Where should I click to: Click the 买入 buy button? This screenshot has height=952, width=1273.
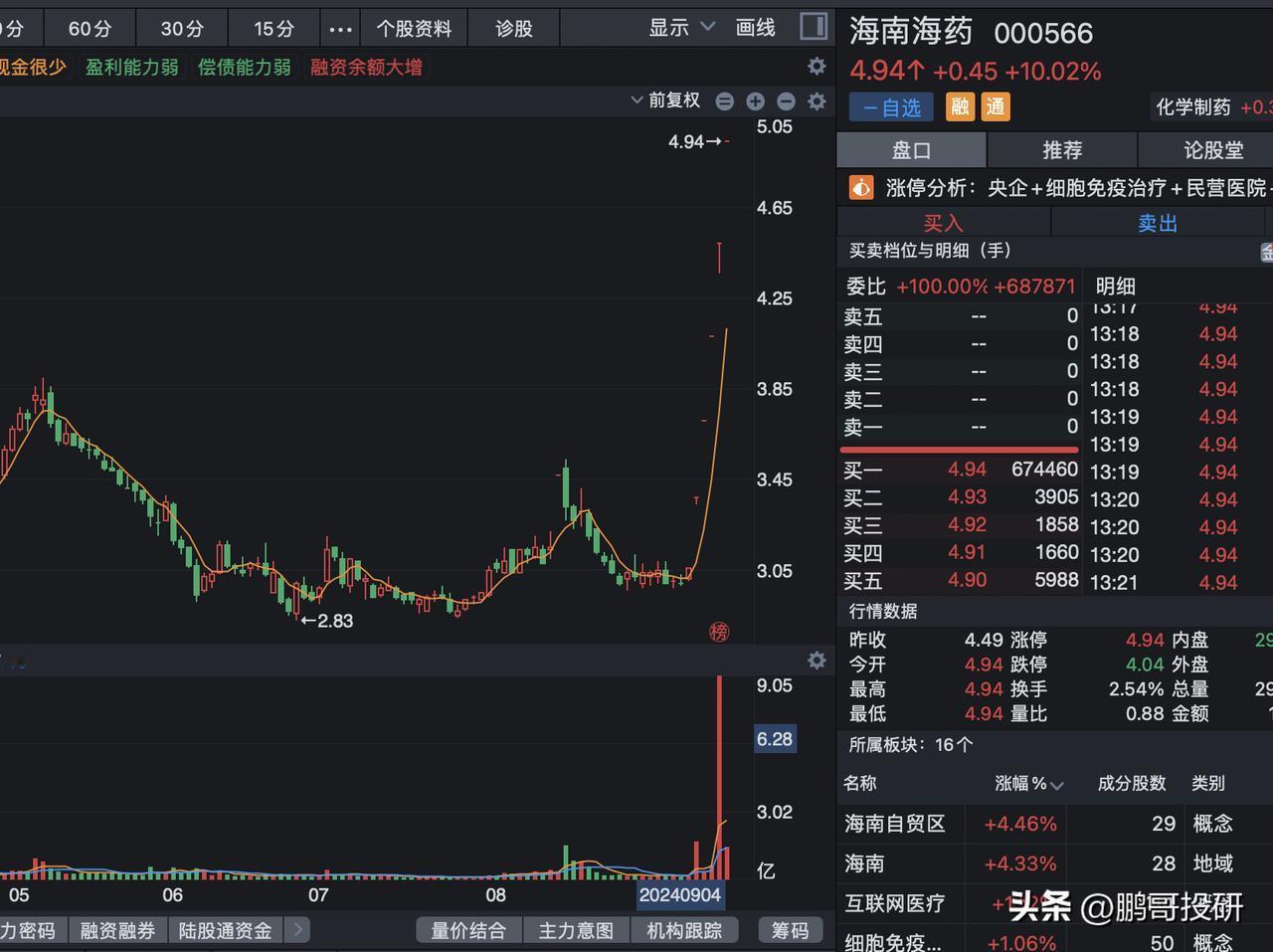click(x=944, y=223)
